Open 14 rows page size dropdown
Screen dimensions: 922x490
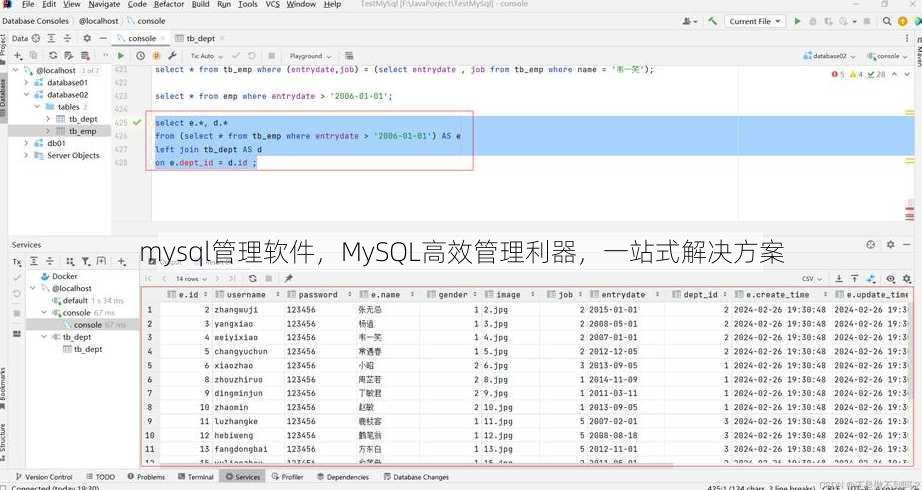(191, 278)
